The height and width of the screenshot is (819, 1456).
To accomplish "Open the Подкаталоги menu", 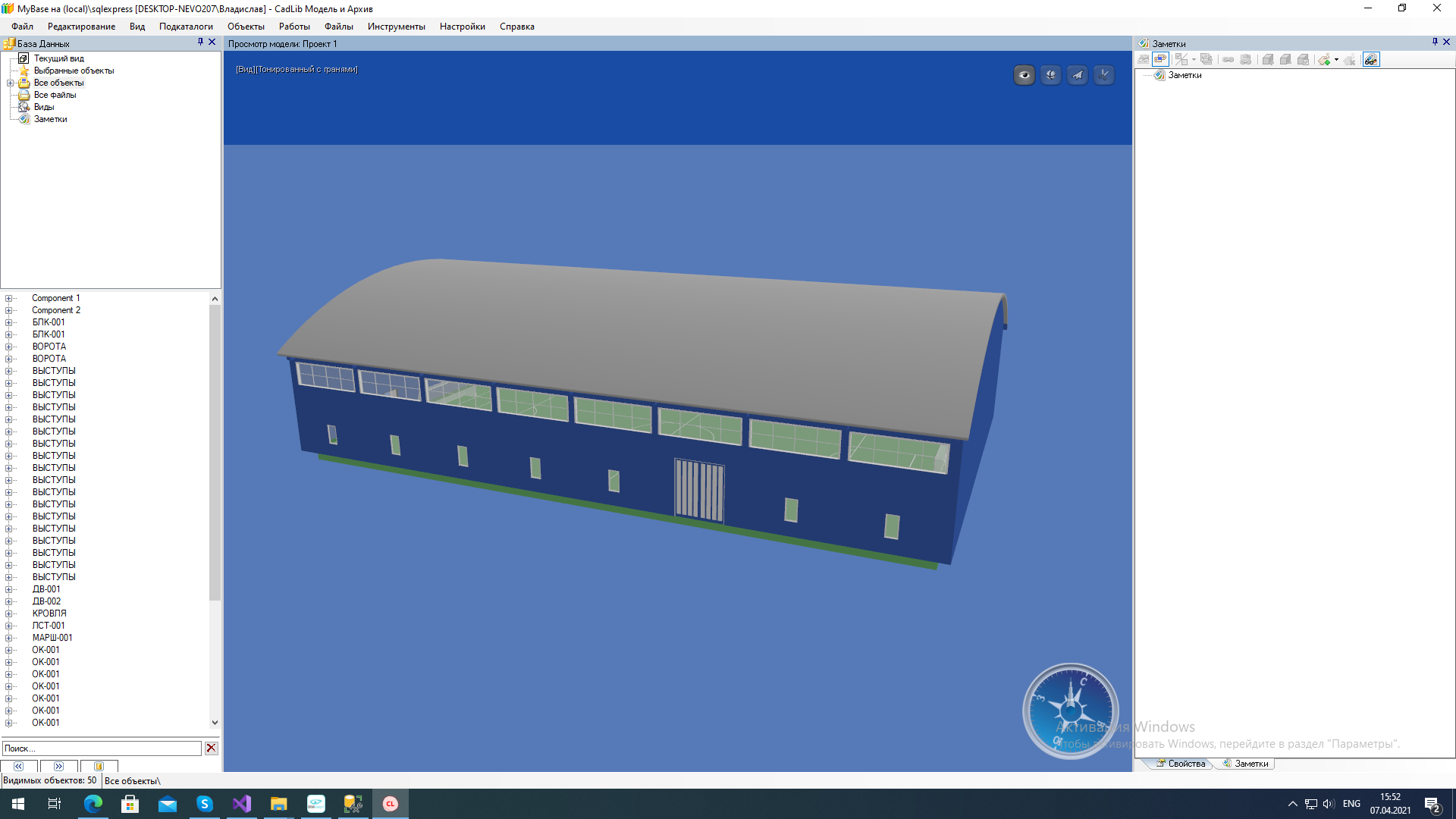I will (x=186, y=27).
